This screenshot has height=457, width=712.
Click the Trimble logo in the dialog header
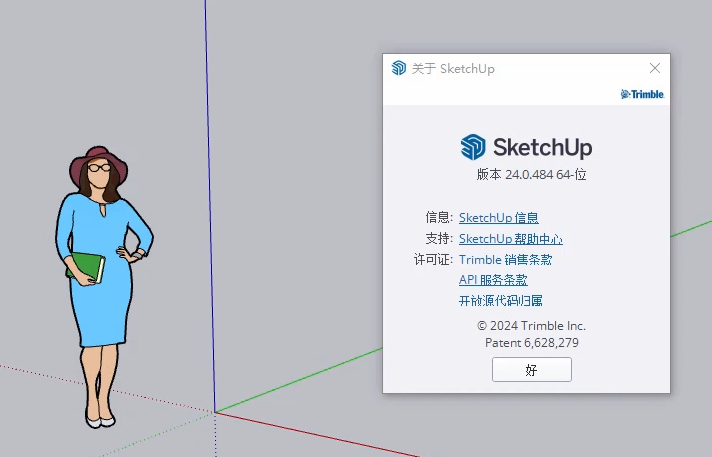tap(642, 94)
